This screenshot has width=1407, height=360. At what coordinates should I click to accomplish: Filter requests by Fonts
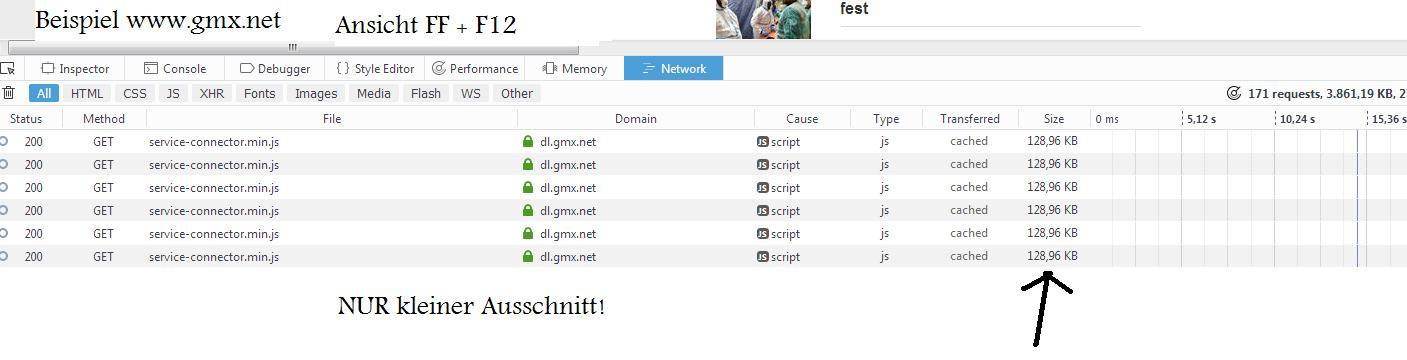[x=259, y=93]
